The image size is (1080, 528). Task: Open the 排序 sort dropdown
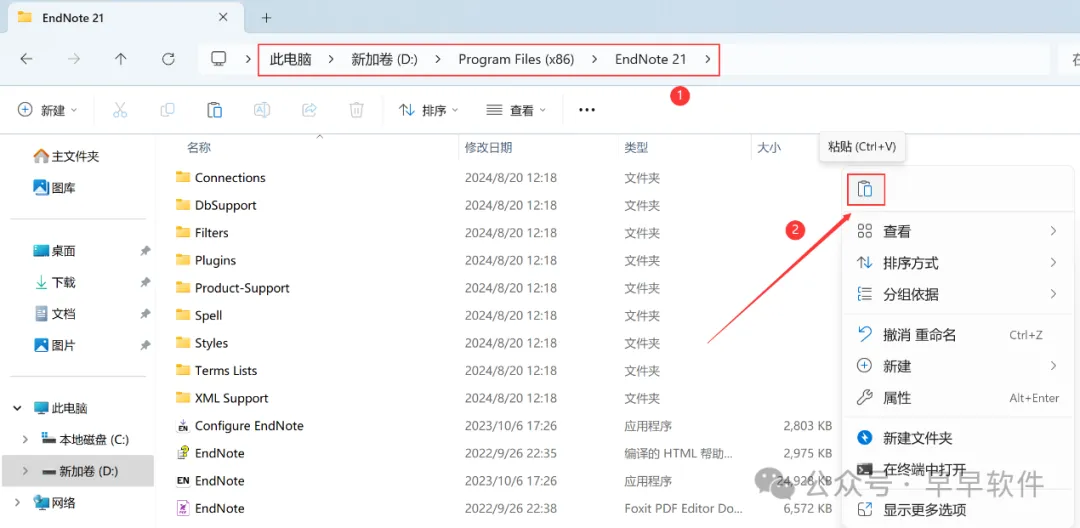429,109
